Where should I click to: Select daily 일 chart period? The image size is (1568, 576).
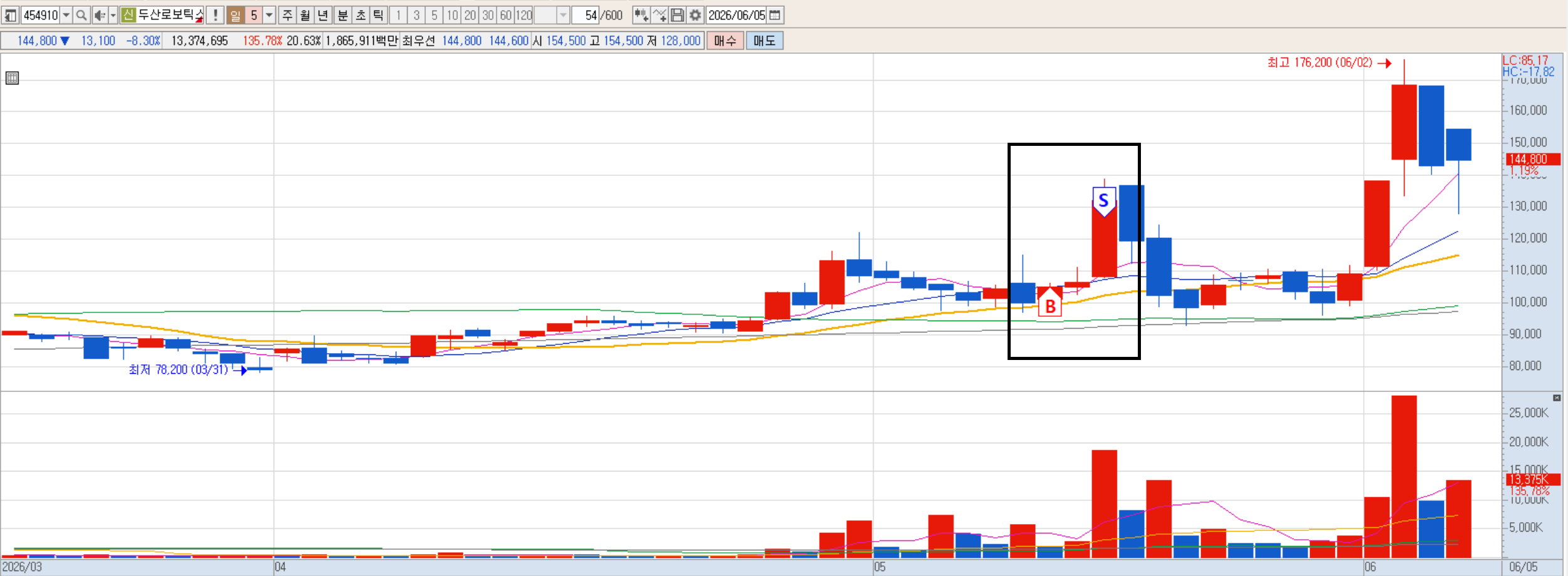(235, 15)
